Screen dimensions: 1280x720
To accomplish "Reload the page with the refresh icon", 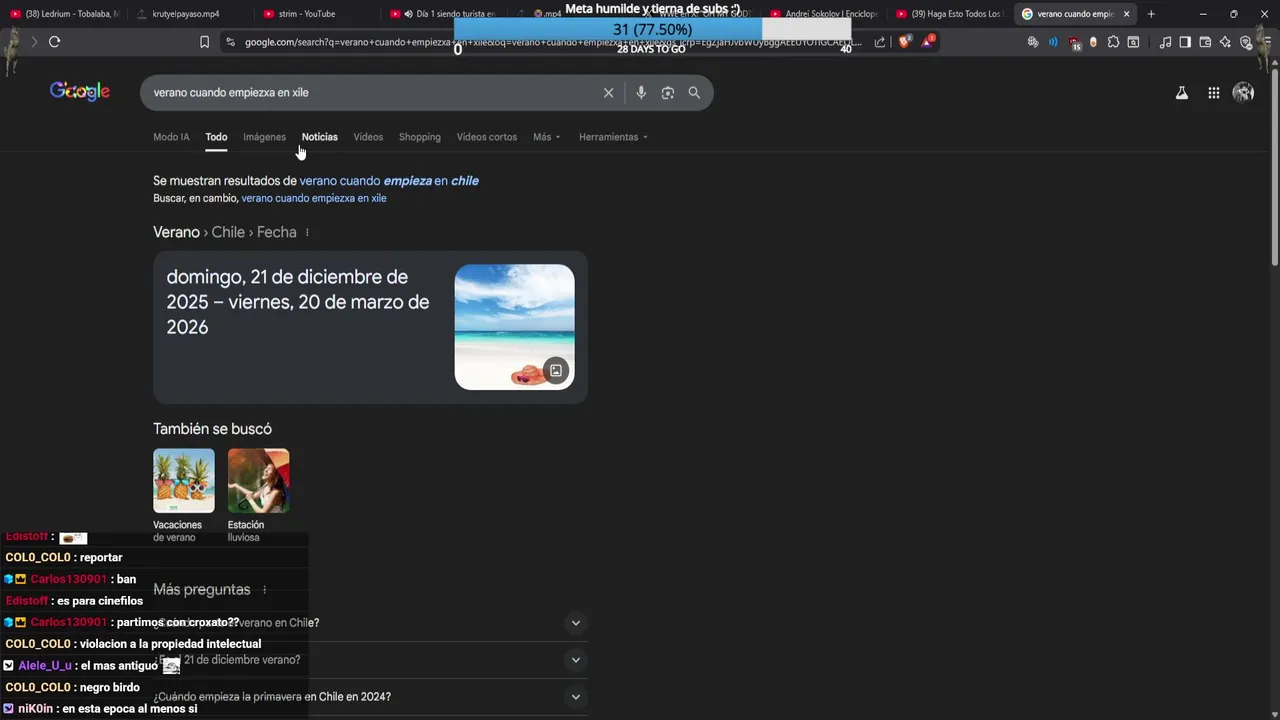I will coord(54,42).
